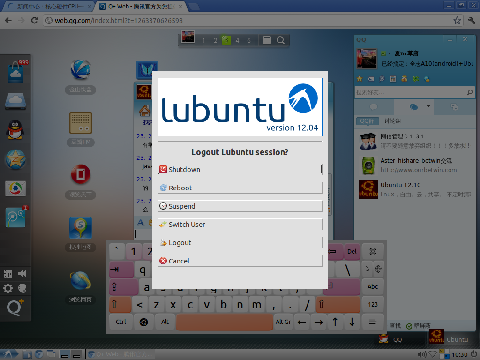Click the Shutdown button
Image resolution: width=480 pixels, height=360 pixels.
pos(240,169)
